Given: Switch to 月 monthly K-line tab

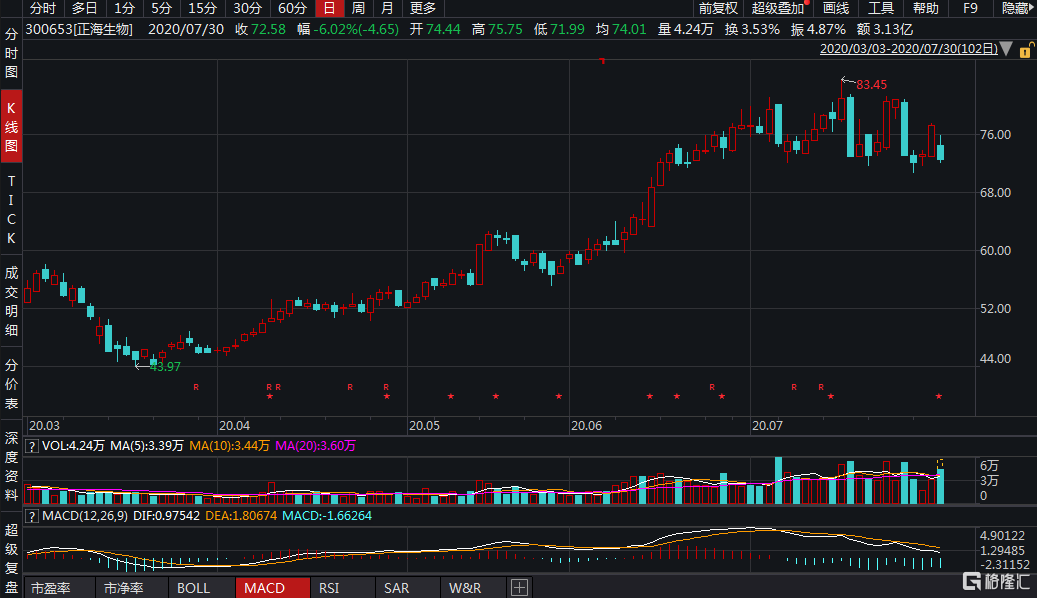Looking at the screenshot, I should click(388, 9).
